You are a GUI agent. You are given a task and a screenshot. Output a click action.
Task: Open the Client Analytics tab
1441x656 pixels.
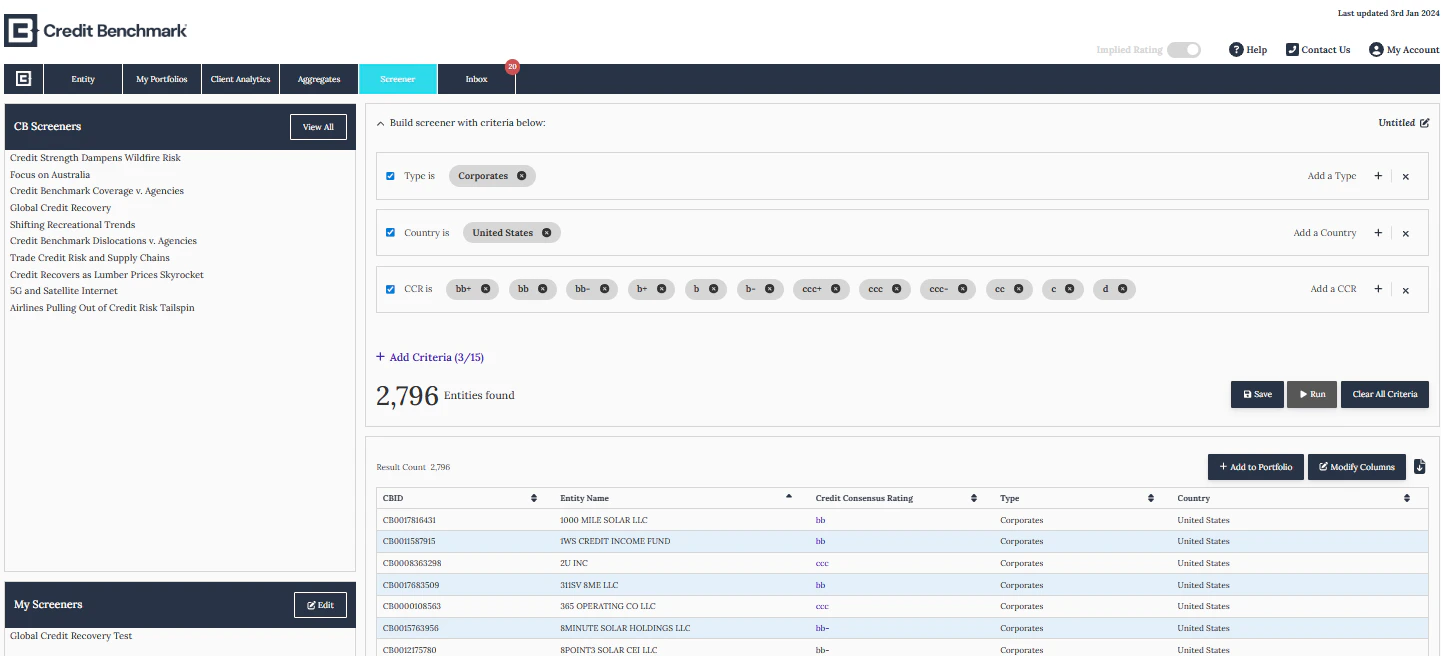click(240, 79)
